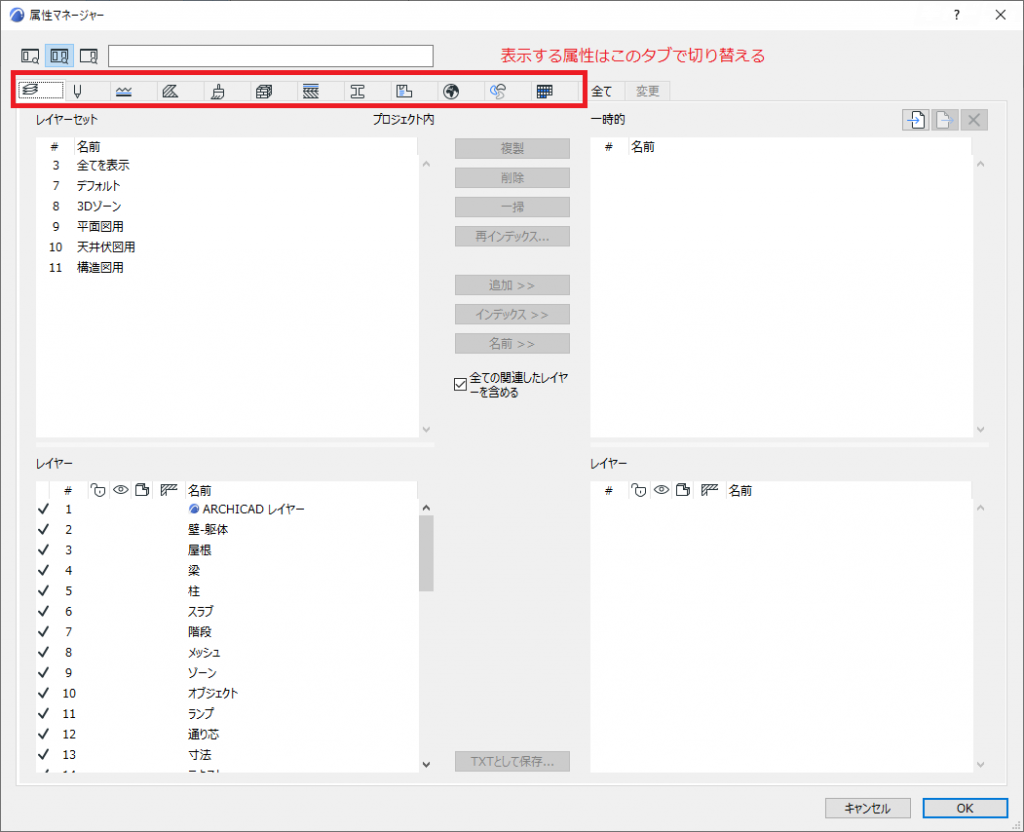
Task: Open the Fills attribute tab
Action: [170, 91]
